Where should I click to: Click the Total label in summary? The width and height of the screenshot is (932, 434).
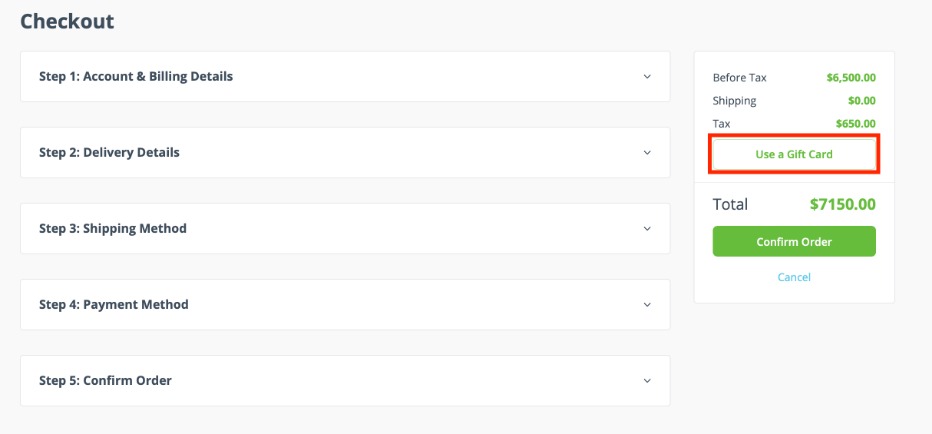pos(730,204)
